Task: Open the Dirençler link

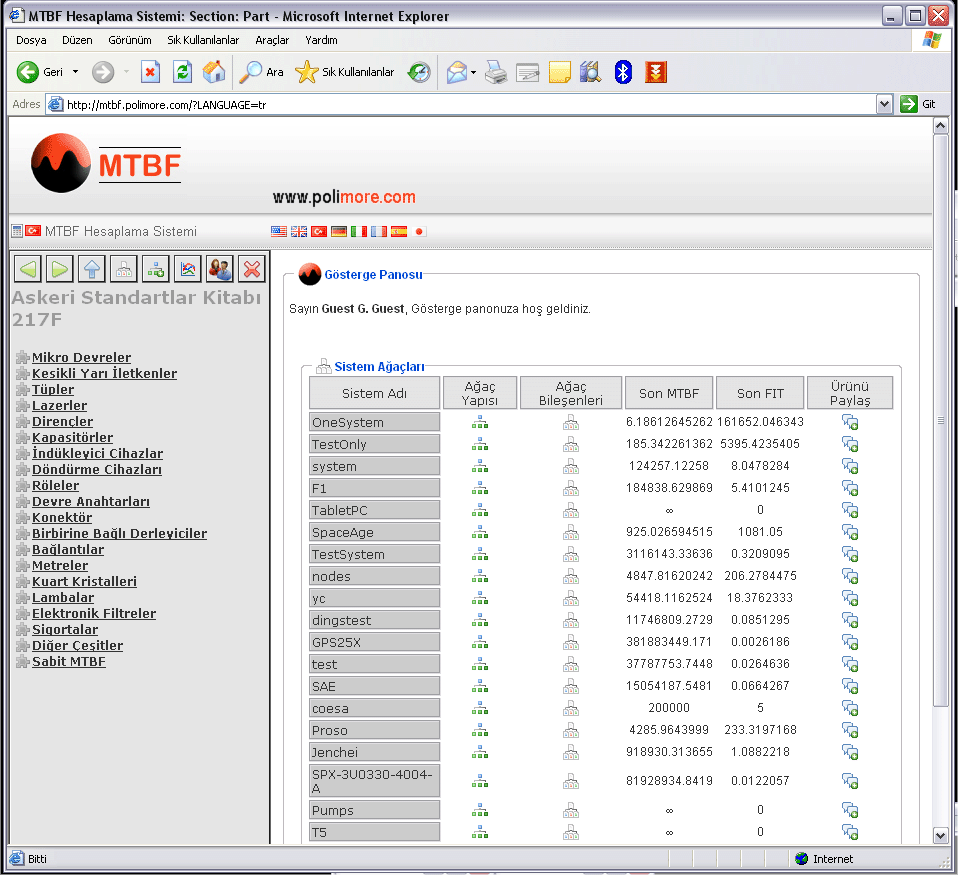Action: (x=62, y=422)
